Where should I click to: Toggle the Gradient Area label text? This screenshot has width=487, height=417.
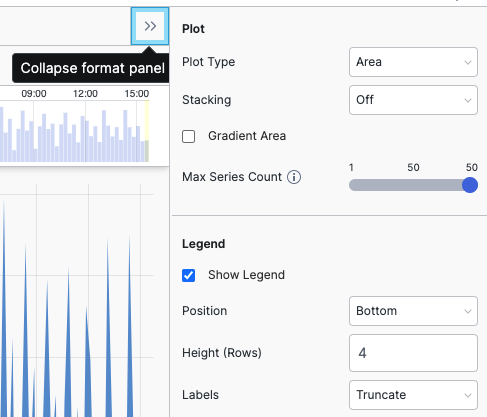click(x=247, y=136)
